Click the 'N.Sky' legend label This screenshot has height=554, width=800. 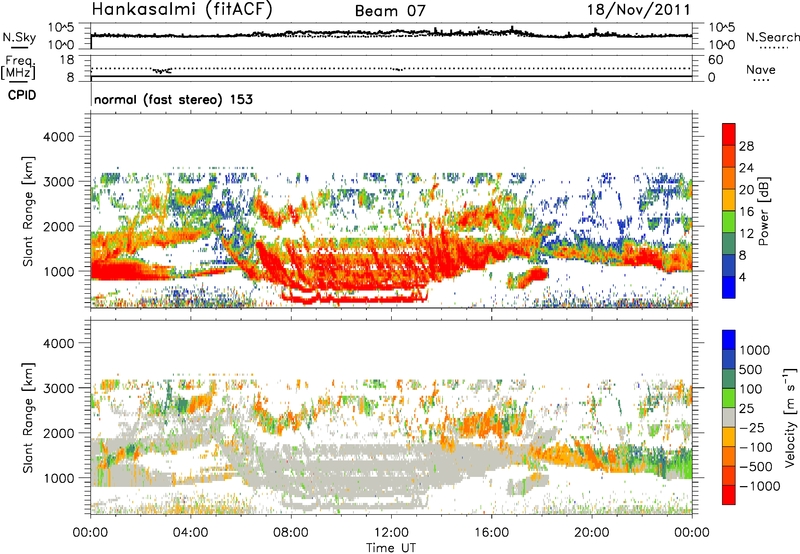coord(19,37)
